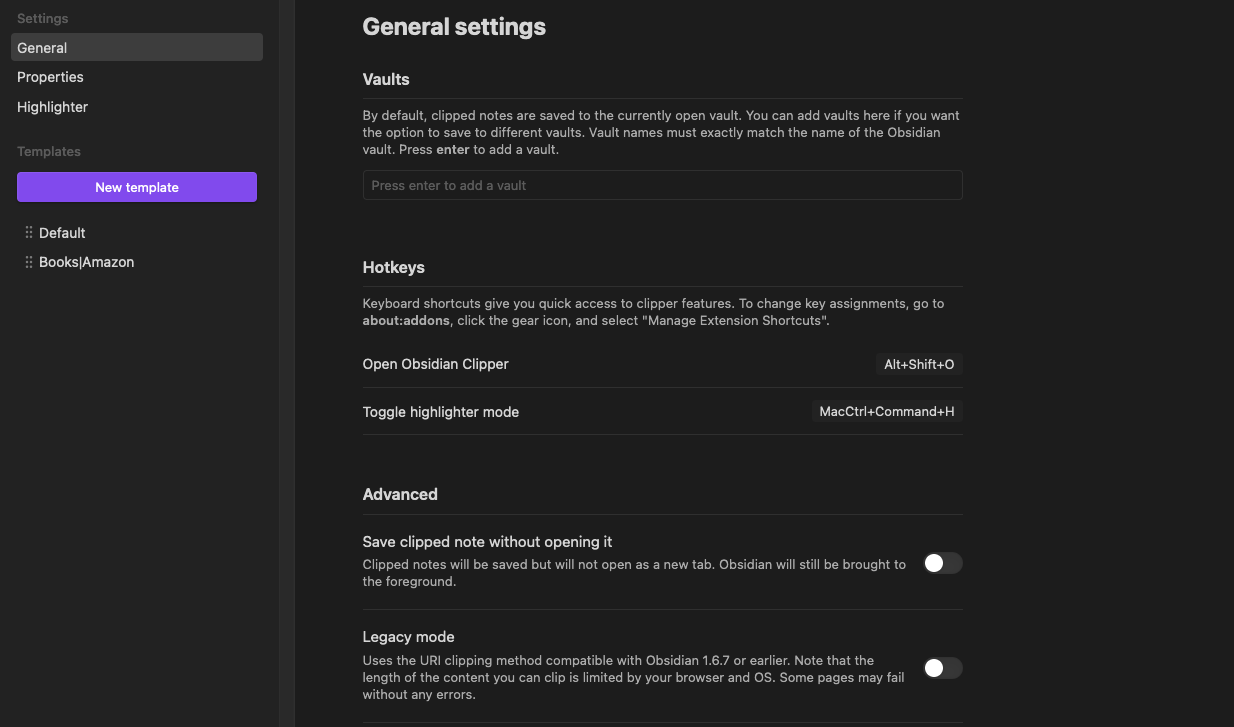Click the Legacy mode setting title
Viewport: 1234px width, 727px height.
pos(408,637)
